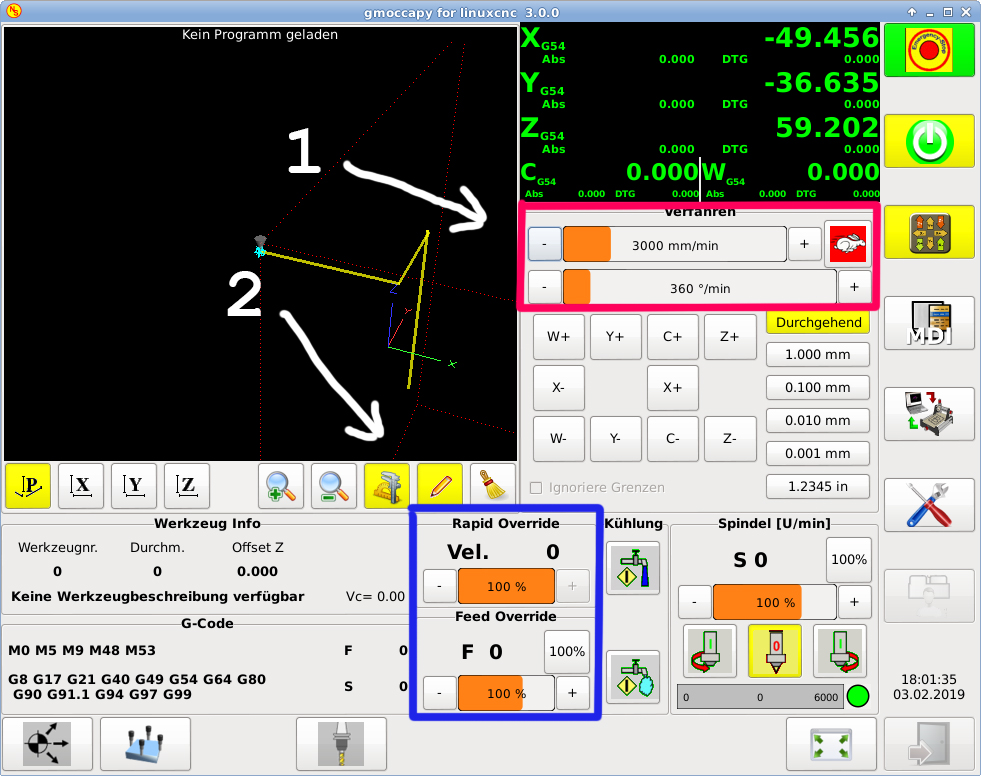Reset Feed Override to 100%
This screenshot has width=981, height=776.
(x=567, y=652)
